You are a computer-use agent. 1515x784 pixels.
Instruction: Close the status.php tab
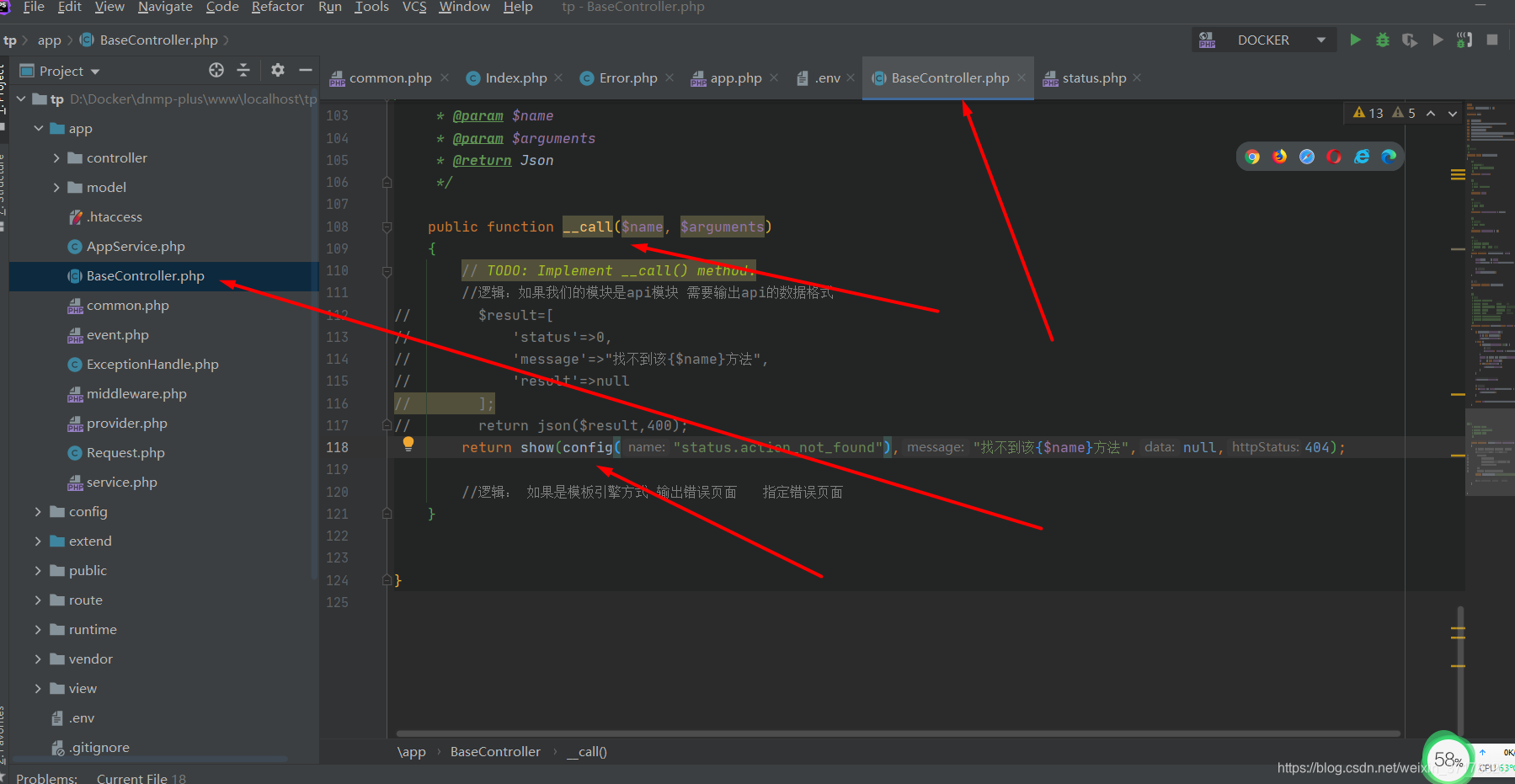[x=1137, y=77]
